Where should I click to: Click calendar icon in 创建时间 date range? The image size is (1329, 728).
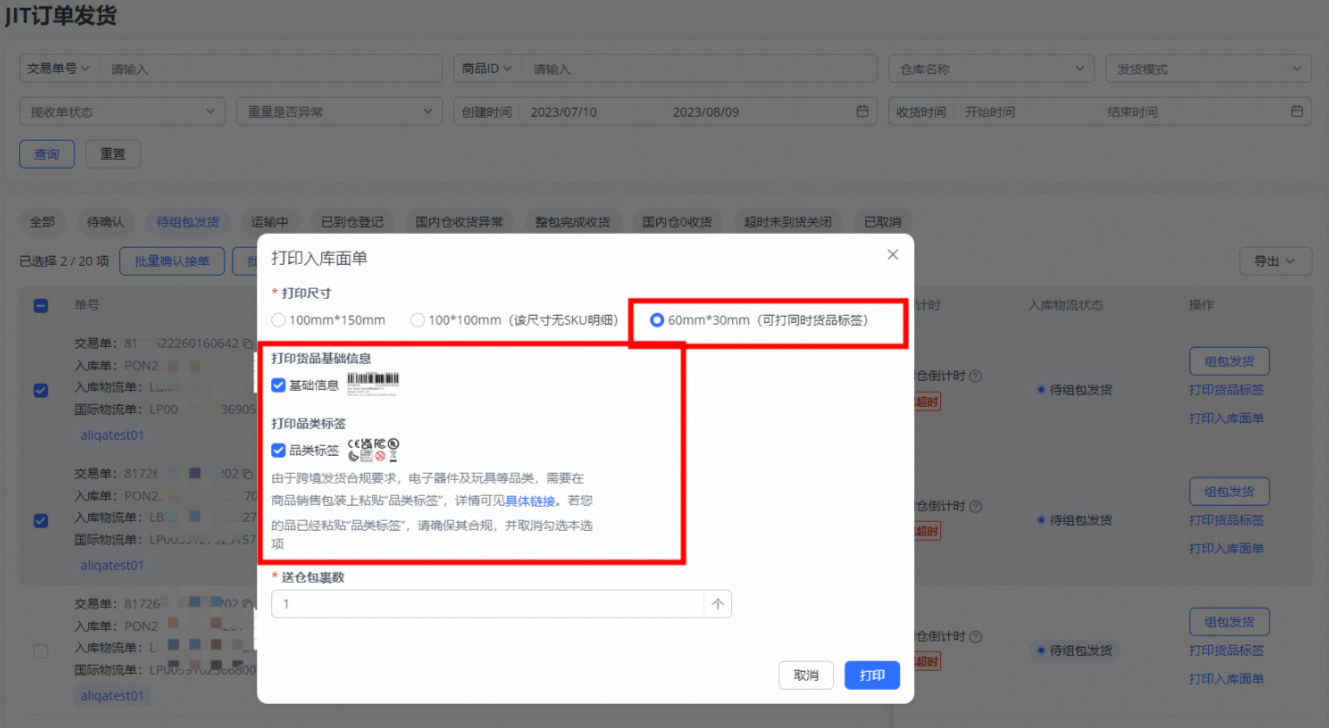point(862,112)
